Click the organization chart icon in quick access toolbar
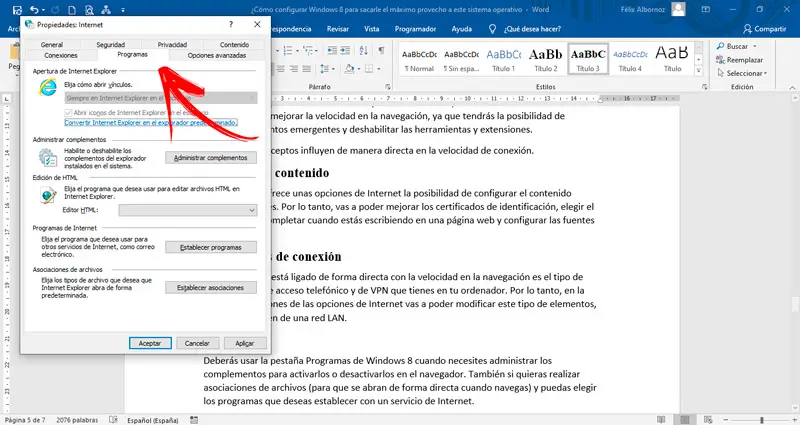 point(106,10)
